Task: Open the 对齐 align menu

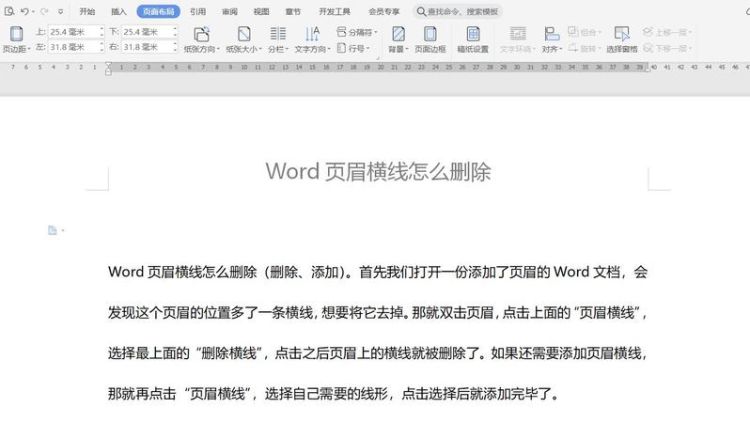Action: (551, 39)
